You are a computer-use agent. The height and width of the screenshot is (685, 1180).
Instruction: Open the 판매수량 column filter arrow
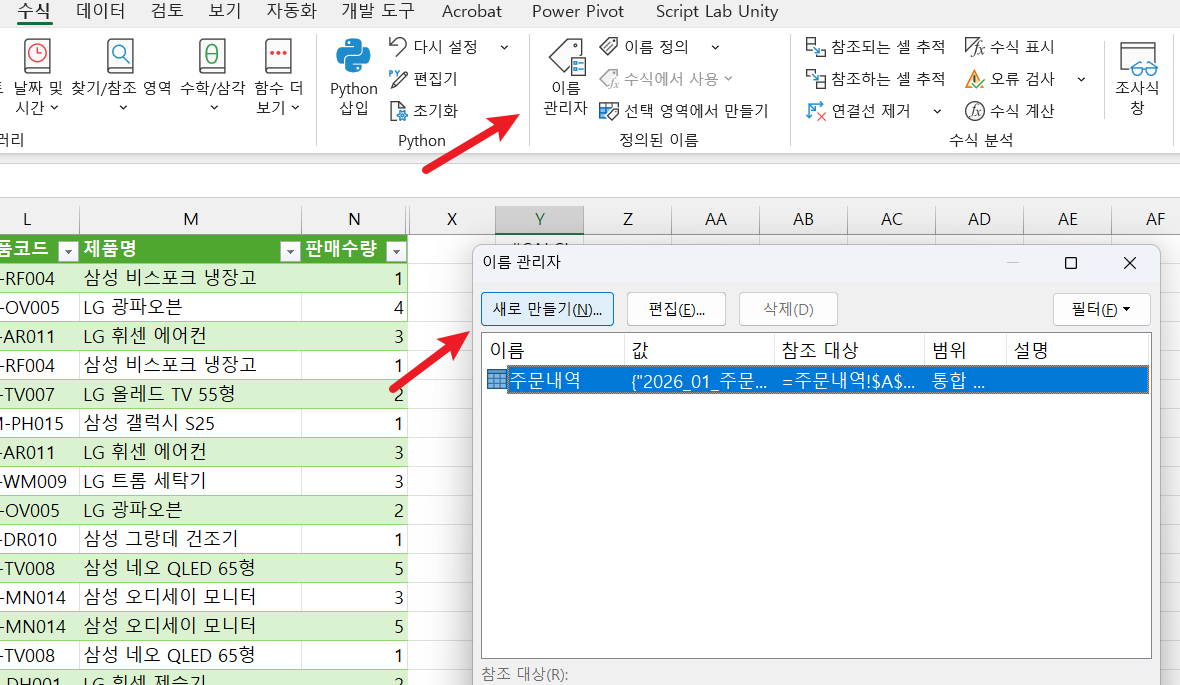(396, 251)
